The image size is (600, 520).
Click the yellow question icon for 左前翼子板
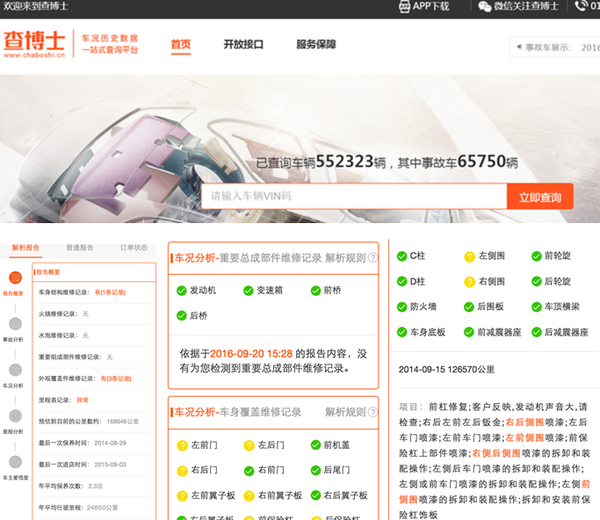coord(182,496)
